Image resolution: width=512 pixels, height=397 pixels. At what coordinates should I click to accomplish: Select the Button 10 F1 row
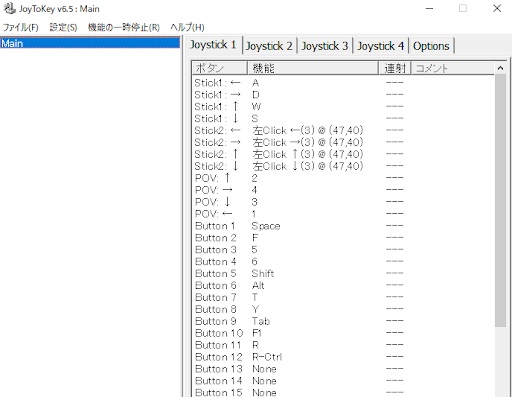pyautogui.click(x=343, y=333)
